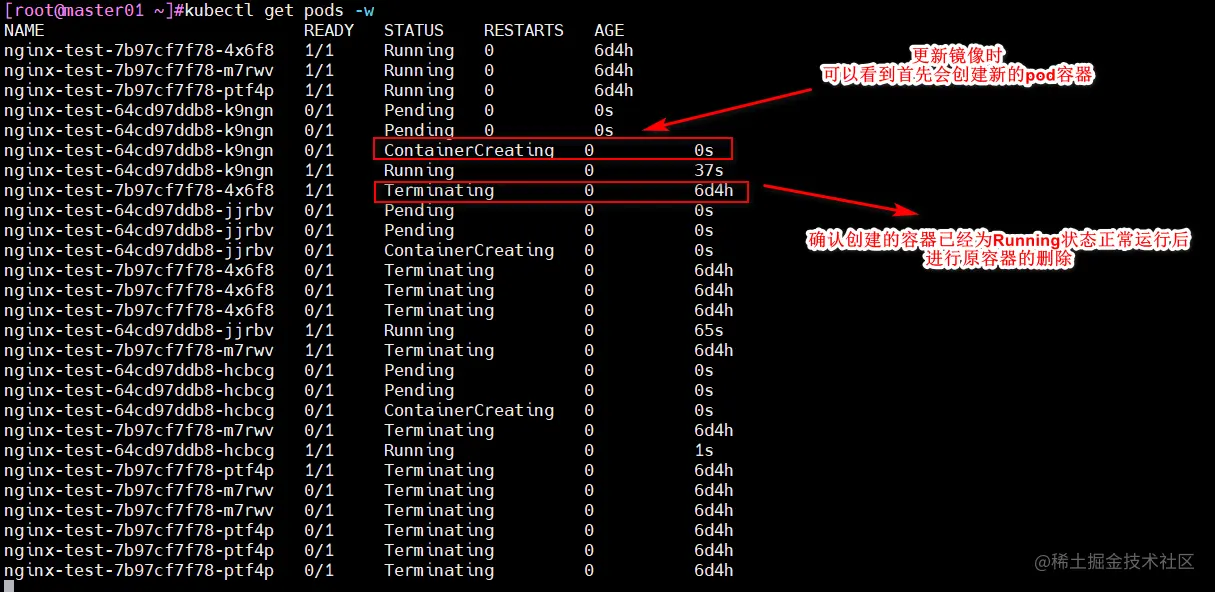This screenshot has height=592, width=1215.
Task: Click Running status in the 37s row
Action: click(x=419, y=170)
